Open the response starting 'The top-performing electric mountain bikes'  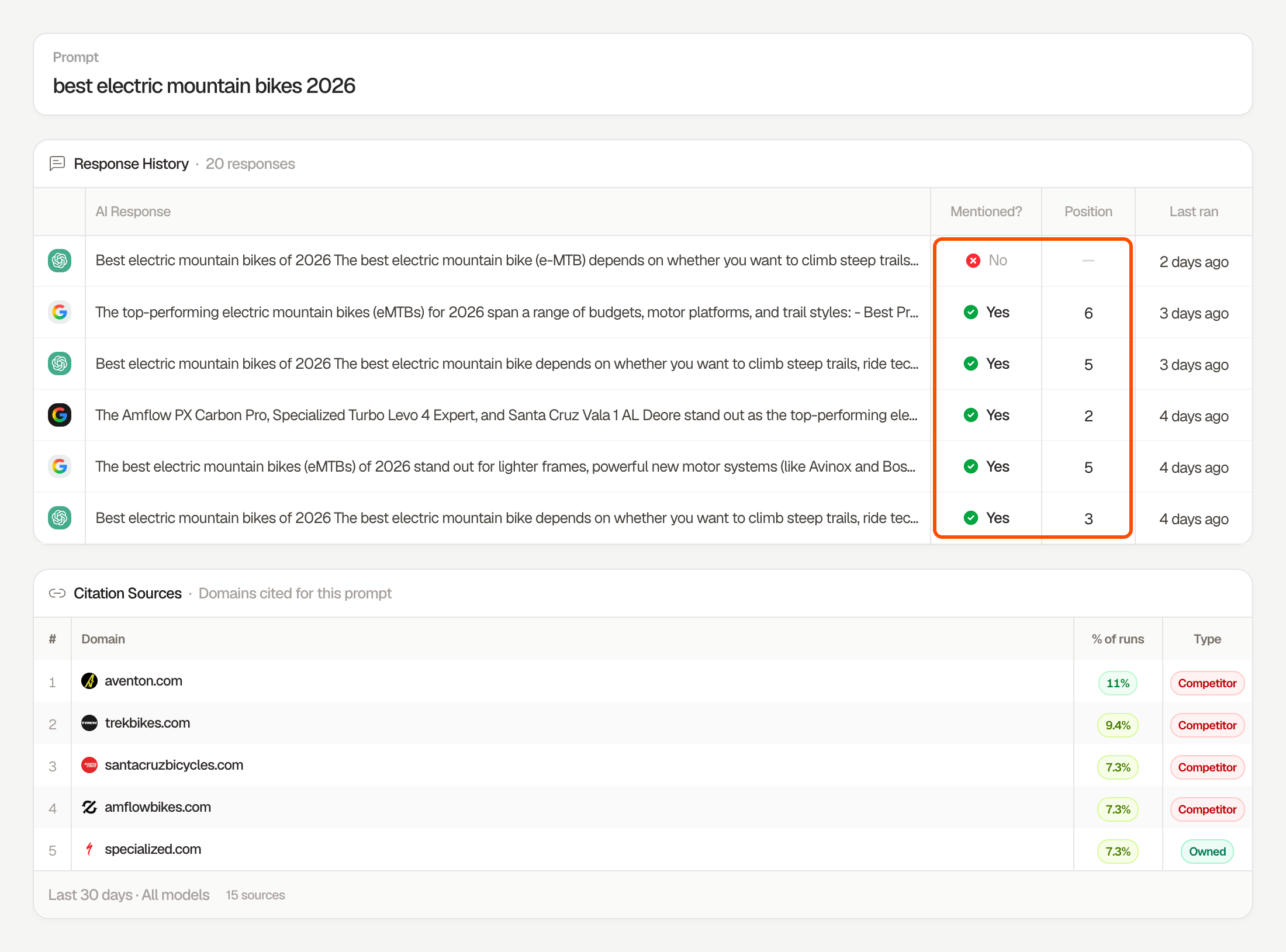[x=507, y=312]
